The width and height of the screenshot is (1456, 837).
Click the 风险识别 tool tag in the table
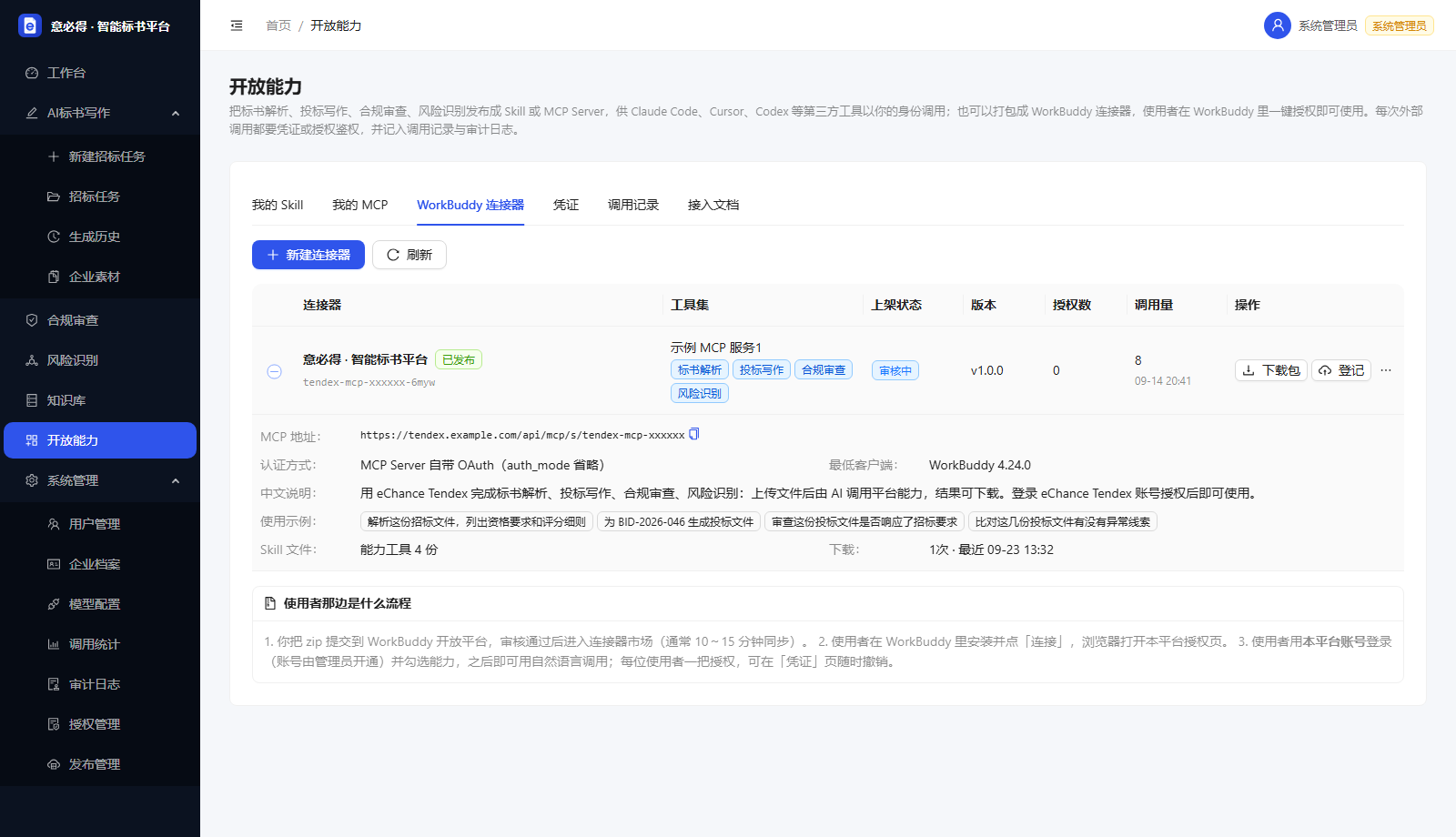[700, 393]
